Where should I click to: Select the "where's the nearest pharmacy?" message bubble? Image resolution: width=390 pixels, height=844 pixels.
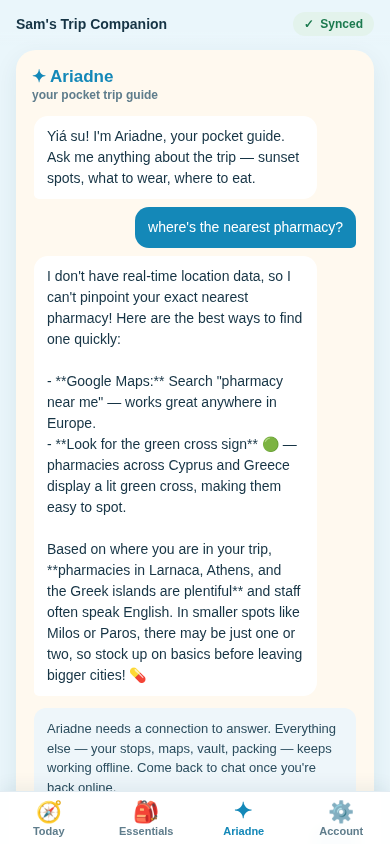click(245, 228)
